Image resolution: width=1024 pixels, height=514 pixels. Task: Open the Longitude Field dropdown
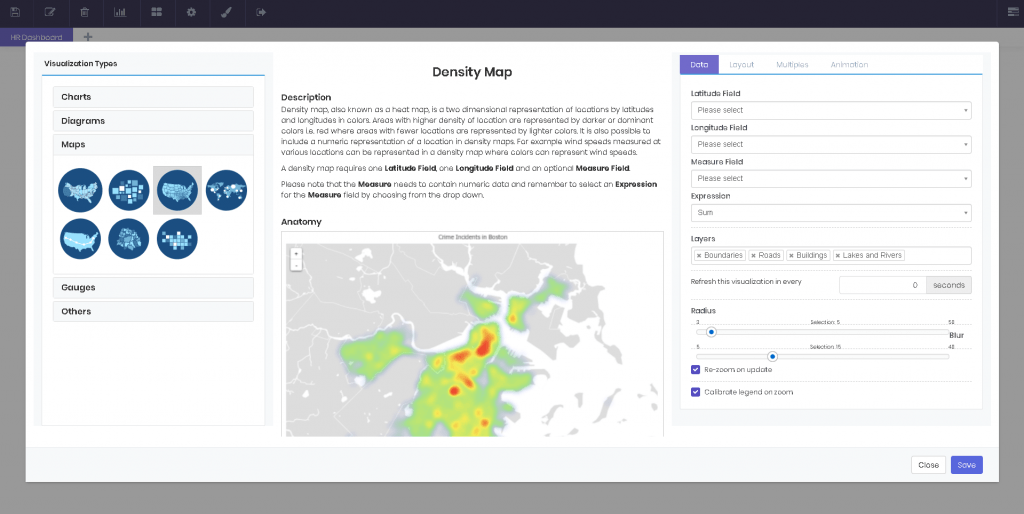[x=831, y=144]
